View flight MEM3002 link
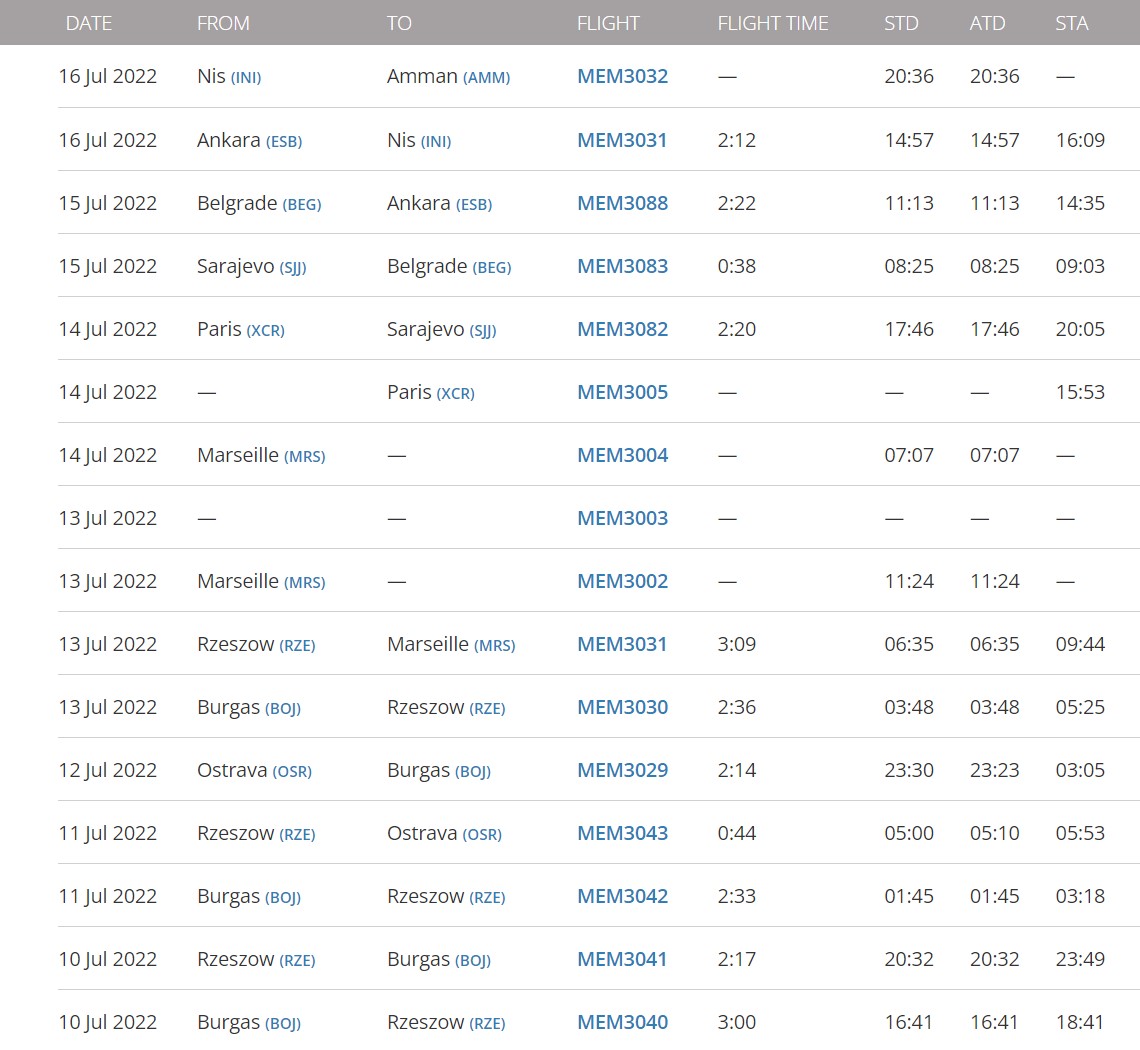 point(622,581)
